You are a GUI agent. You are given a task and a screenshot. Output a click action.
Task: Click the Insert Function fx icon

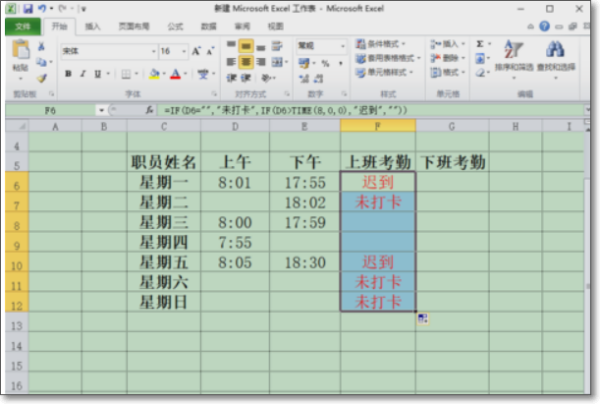click(149, 108)
